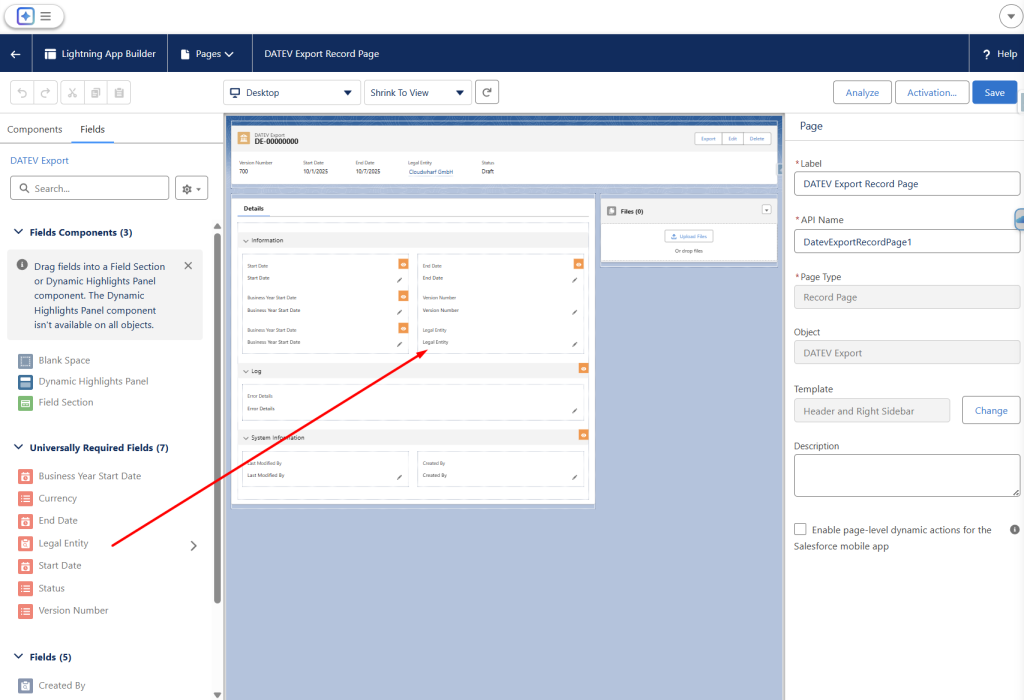Click the cut scissors icon
The height and width of the screenshot is (700, 1024).
coord(72,93)
